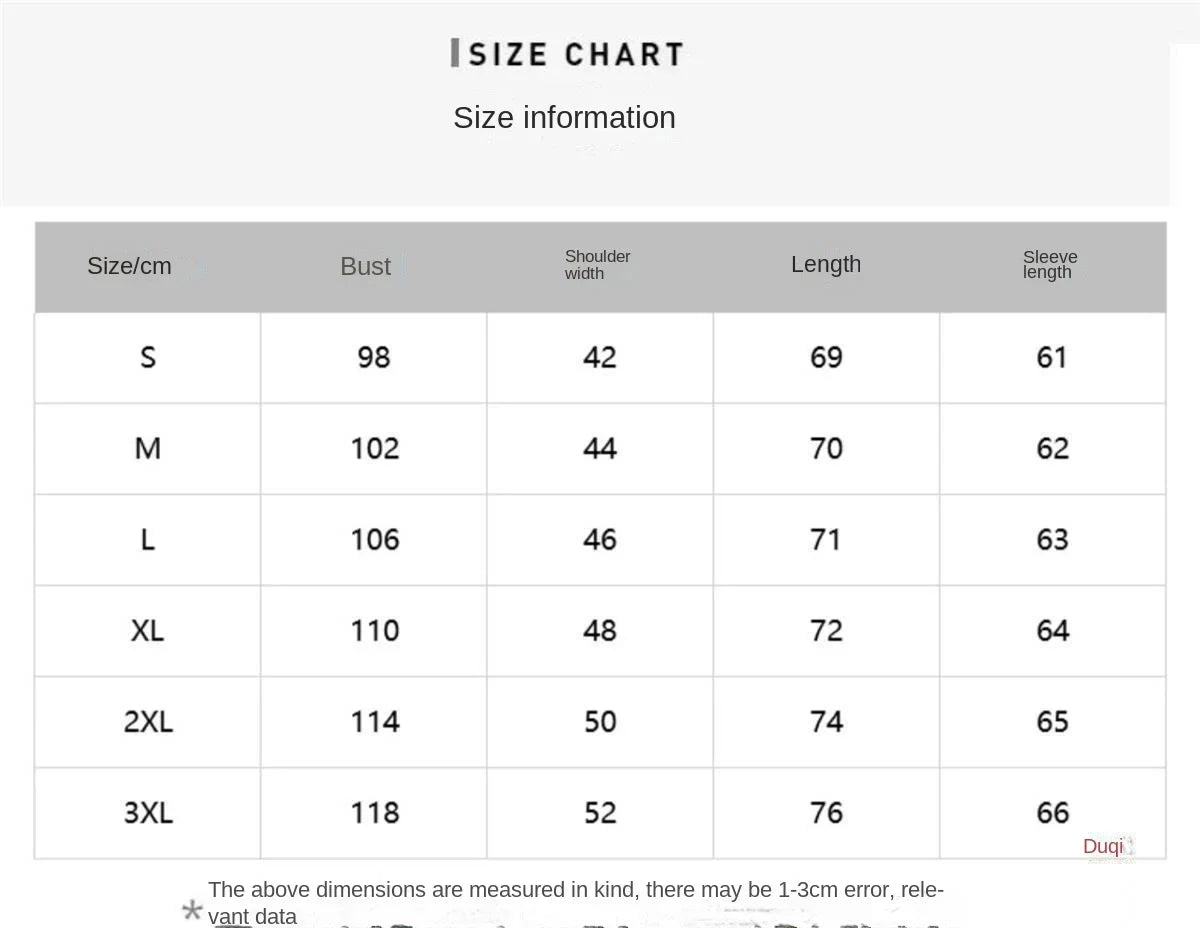Select sleeve length 64 for size XL
This screenshot has width=1200, height=928.
click(1053, 631)
